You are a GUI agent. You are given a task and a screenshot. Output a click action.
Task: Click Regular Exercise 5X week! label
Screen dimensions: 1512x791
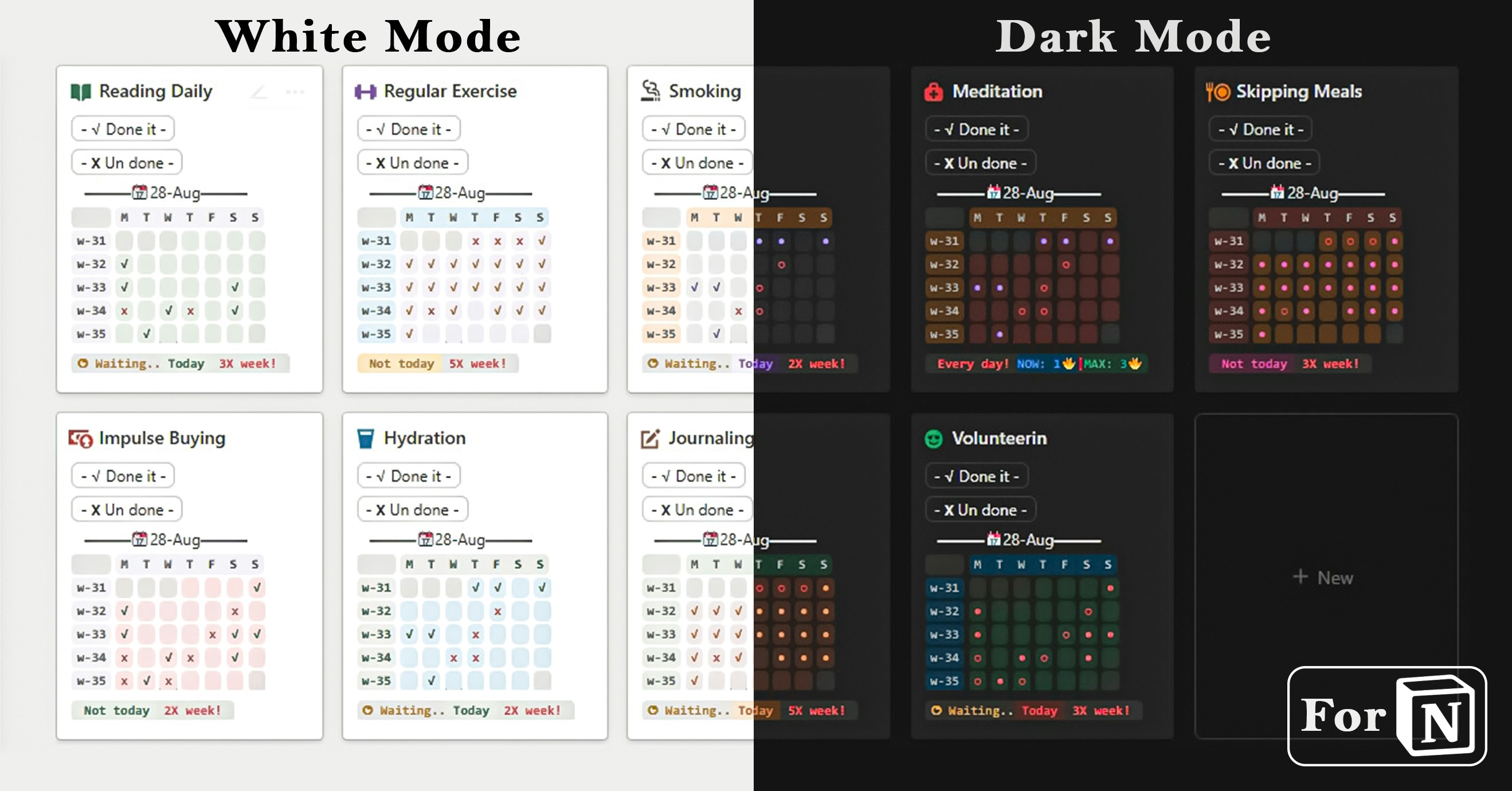tap(477, 363)
